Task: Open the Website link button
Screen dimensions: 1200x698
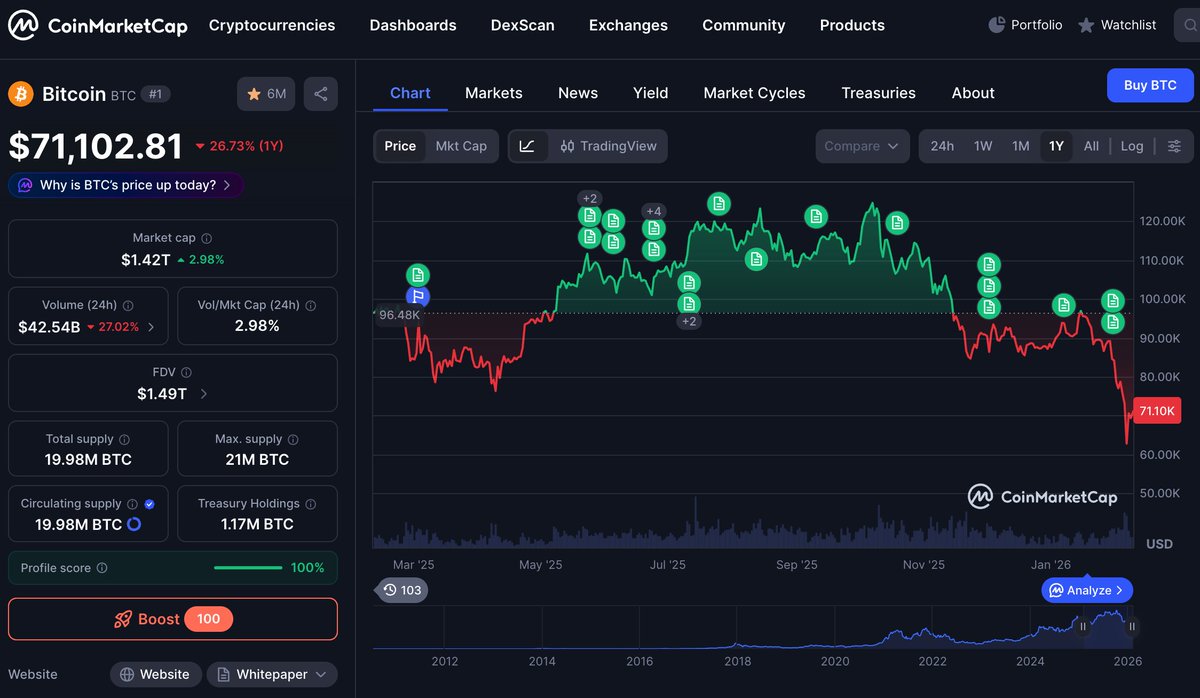Action: [156, 675]
